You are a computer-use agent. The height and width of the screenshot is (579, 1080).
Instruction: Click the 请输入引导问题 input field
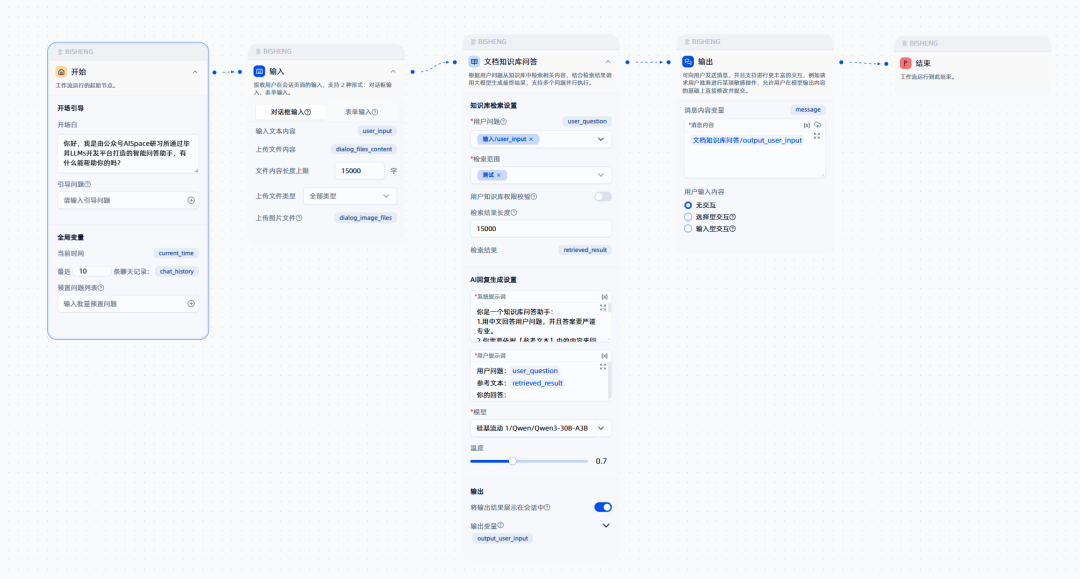[128, 200]
